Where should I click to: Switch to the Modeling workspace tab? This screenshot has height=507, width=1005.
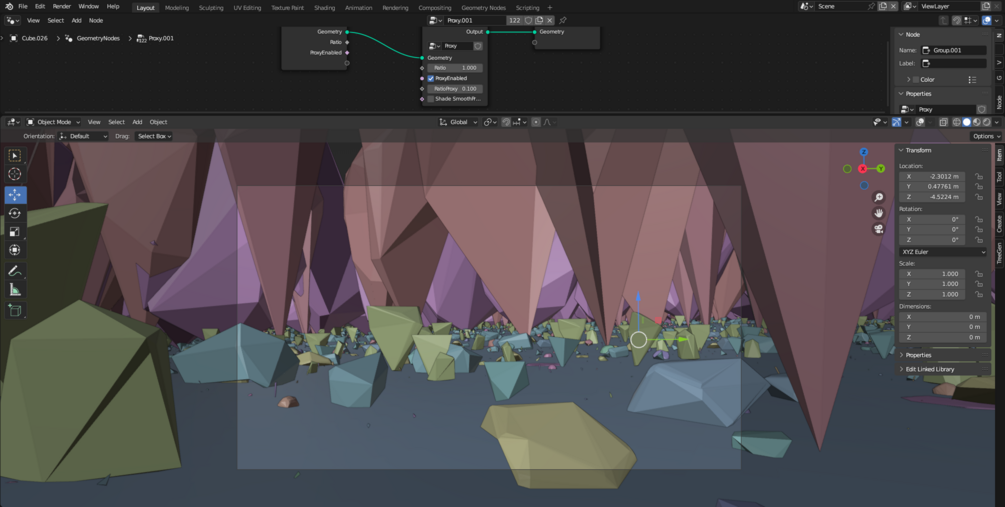pos(176,8)
